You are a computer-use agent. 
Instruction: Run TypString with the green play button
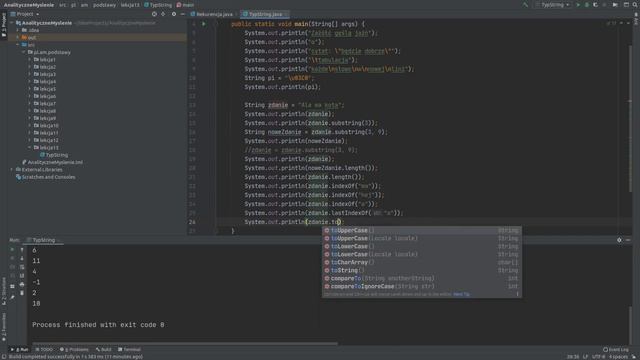tap(578, 5)
